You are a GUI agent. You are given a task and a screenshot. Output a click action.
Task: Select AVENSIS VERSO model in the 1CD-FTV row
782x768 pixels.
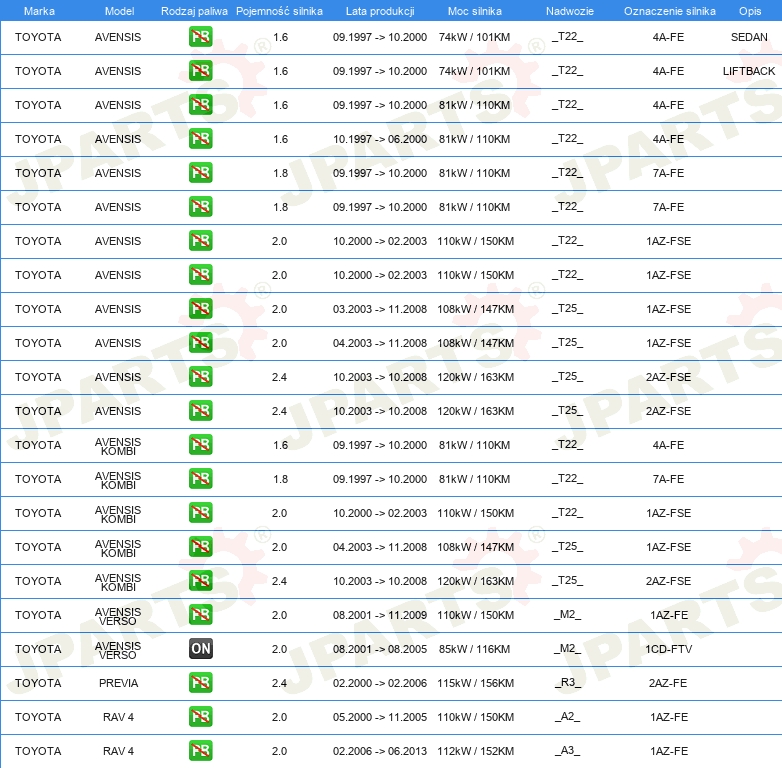click(x=118, y=650)
